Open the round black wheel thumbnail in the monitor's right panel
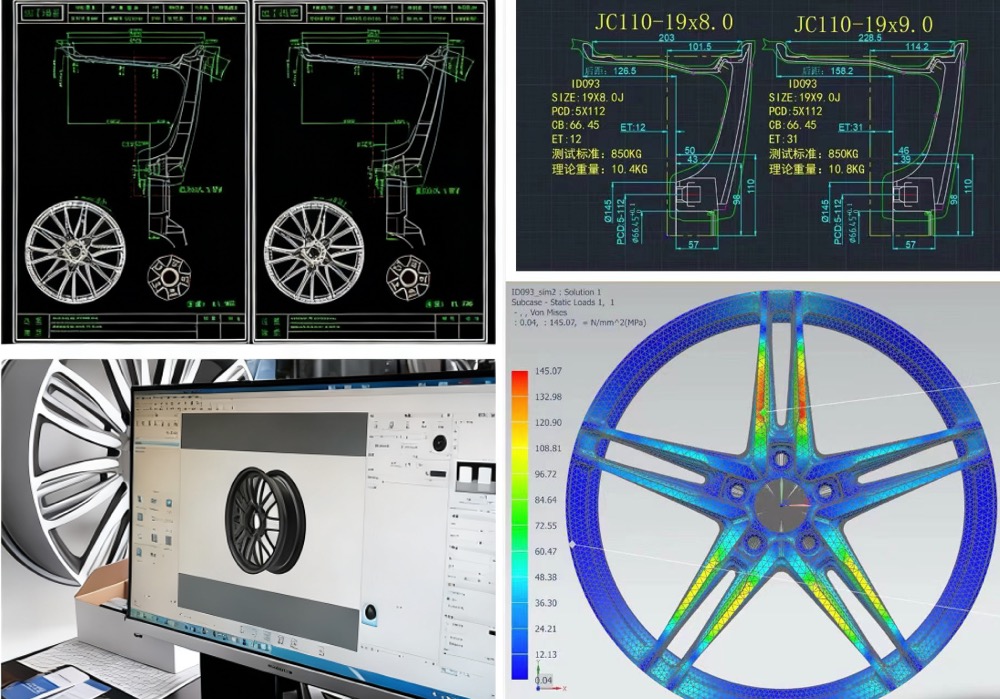Screen dimensions: 1000x699 click(x=439, y=443)
